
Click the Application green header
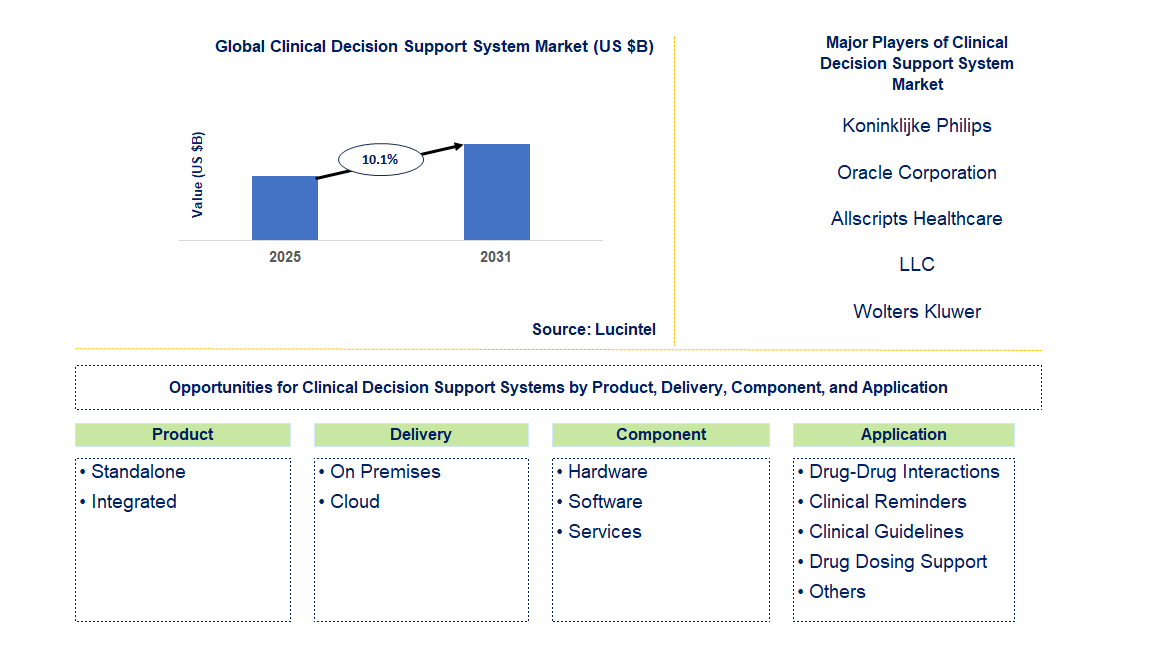click(904, 434)
